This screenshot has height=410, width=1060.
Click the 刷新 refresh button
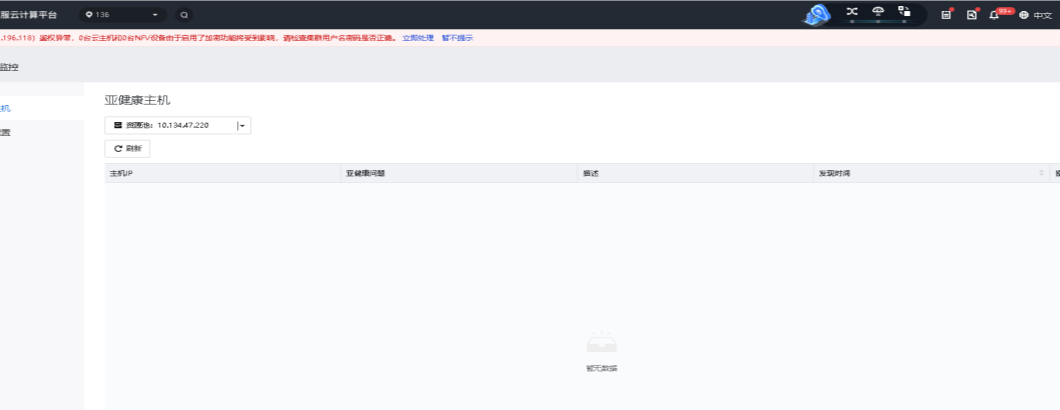[x=127, y=149]
